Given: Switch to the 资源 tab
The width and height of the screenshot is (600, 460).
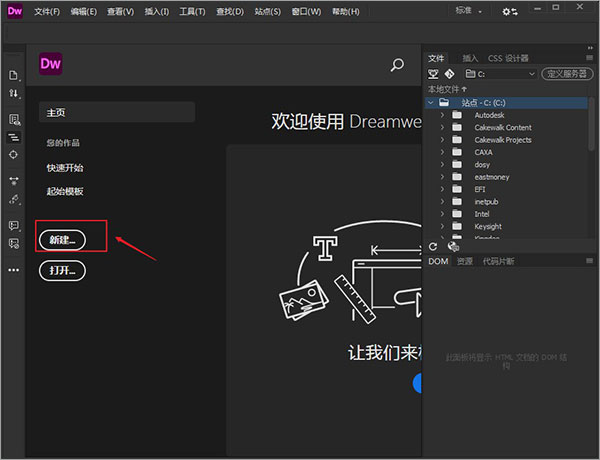Looking at the screenshot, I should pyautogui.click(x=465, y=261).
